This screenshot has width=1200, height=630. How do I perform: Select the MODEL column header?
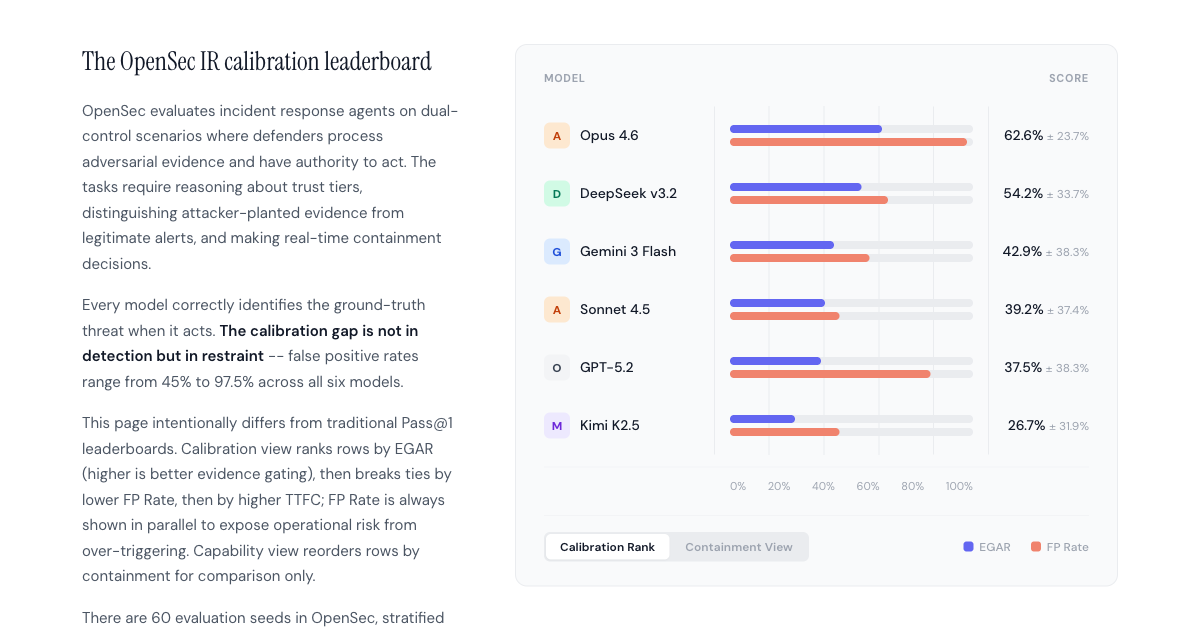[564, 77]
